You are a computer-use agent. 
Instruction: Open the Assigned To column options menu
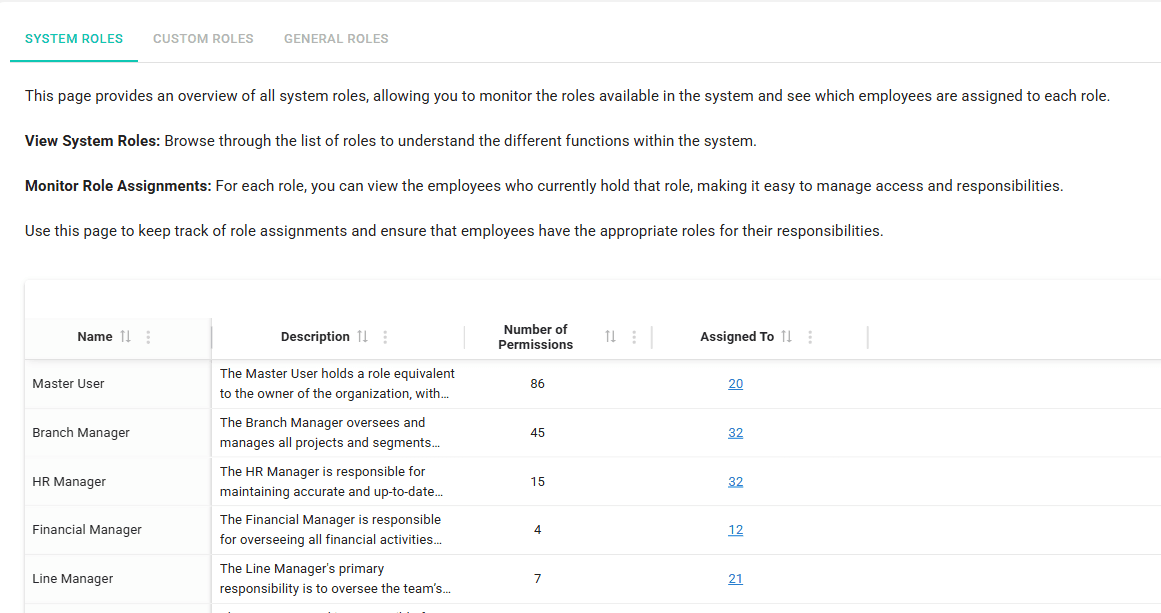(810, 336)
